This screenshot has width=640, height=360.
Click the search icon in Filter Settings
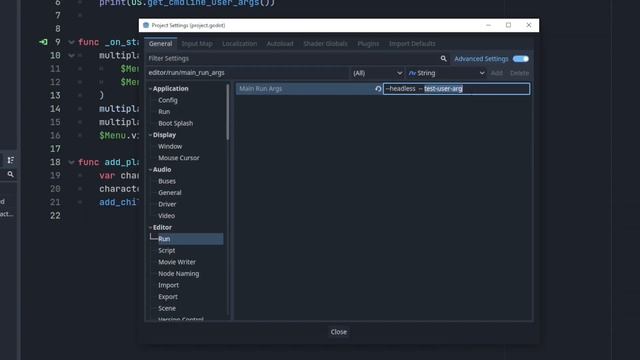coord(443,59)
